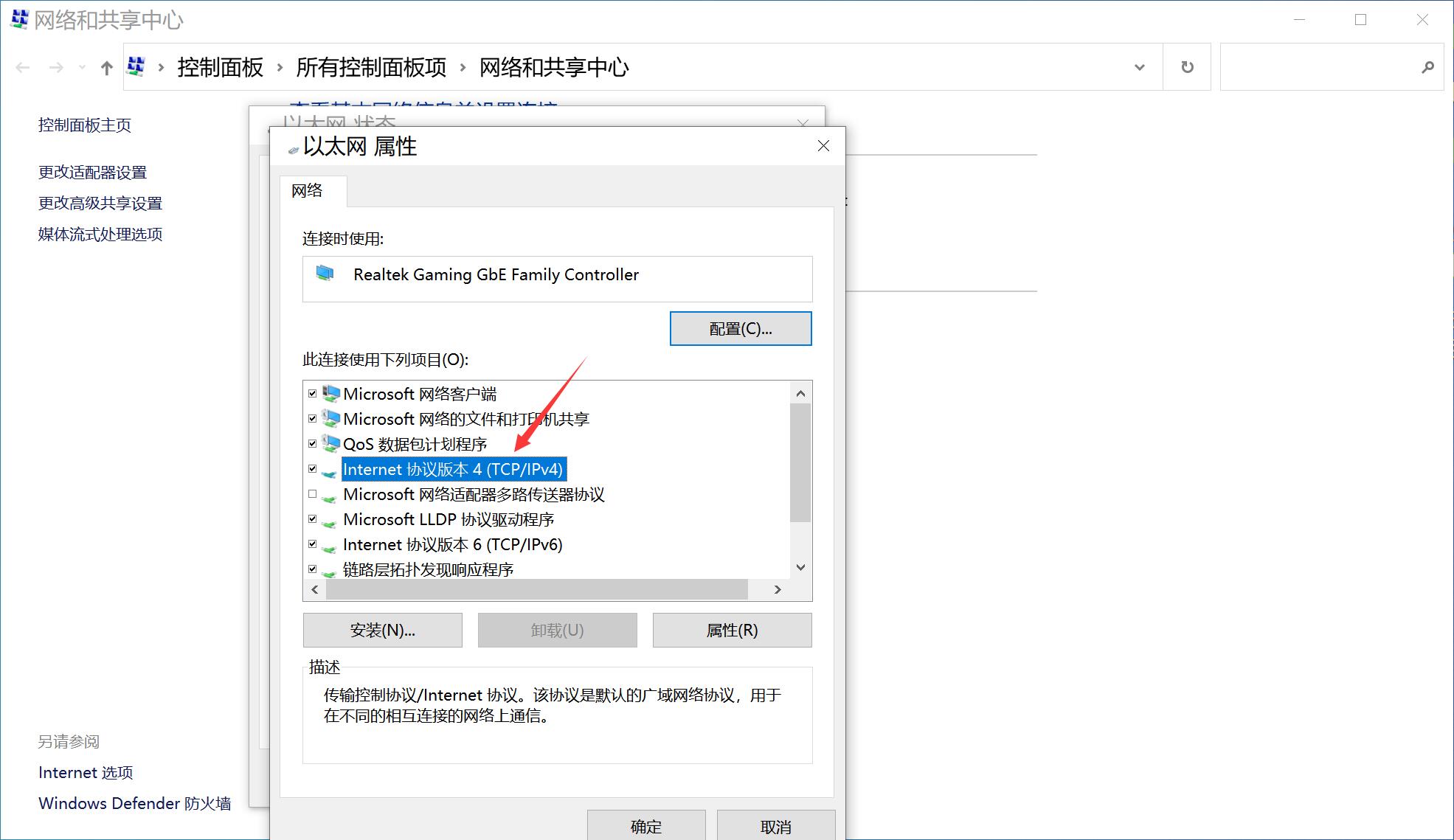Focus the Control Panel search box
Screen dimensions: 1454x840
(1332, 67)
